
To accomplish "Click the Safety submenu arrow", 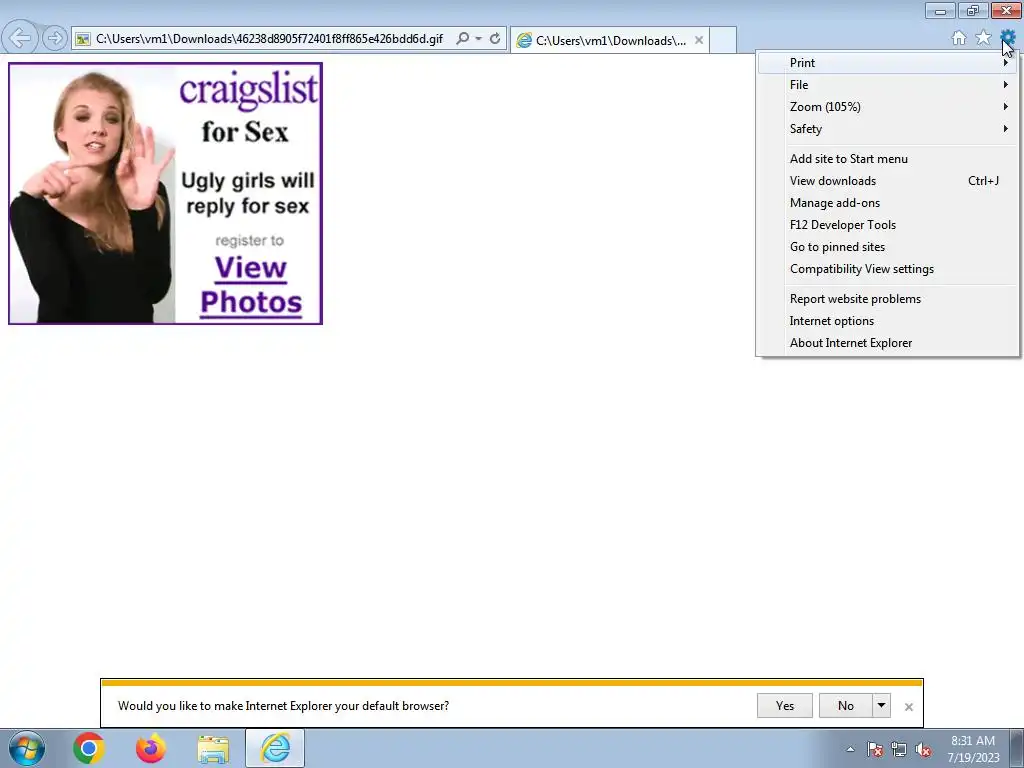I will 1006,129.
